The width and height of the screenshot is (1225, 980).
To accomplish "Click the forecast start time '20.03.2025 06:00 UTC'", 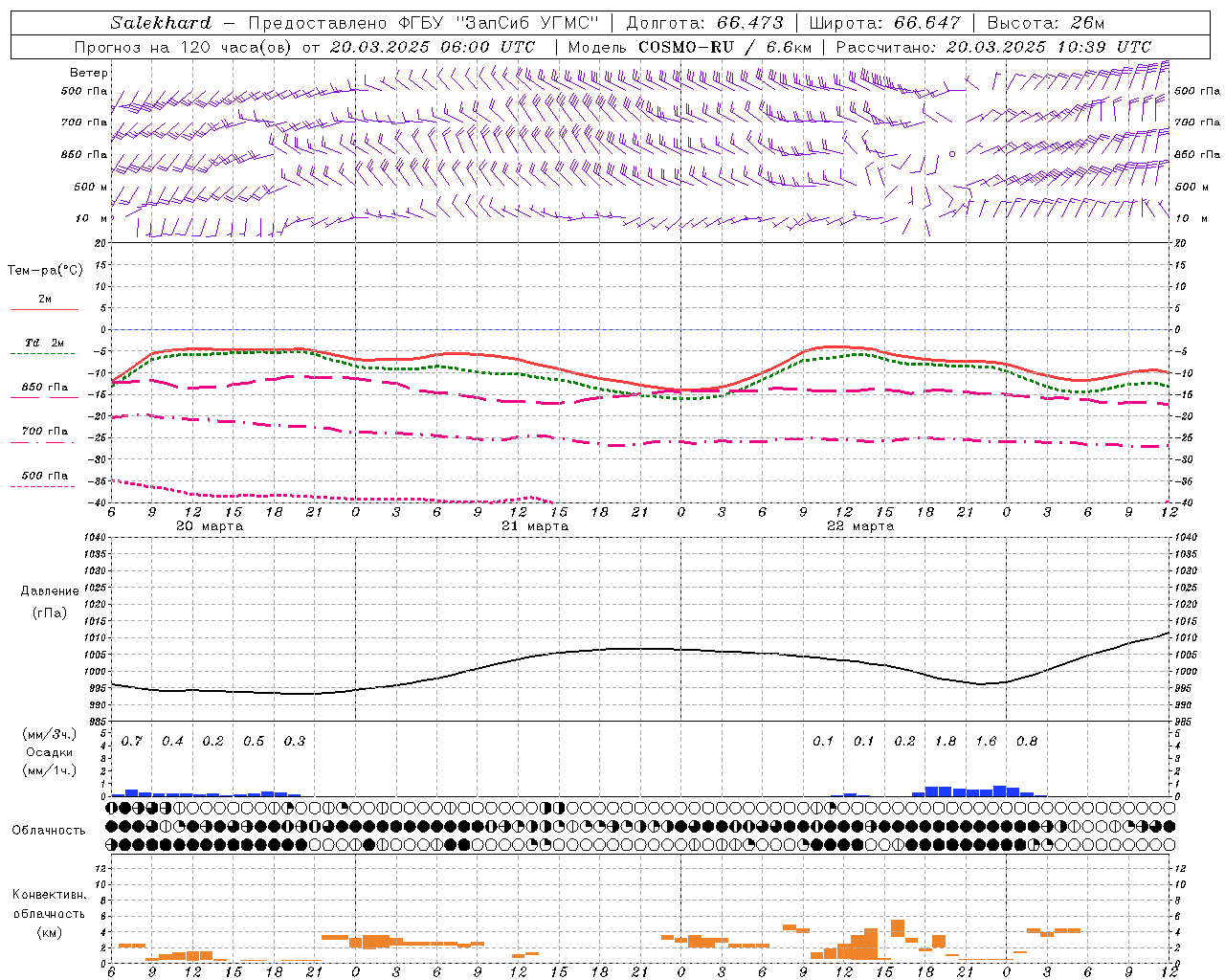I will pos(433,47).
